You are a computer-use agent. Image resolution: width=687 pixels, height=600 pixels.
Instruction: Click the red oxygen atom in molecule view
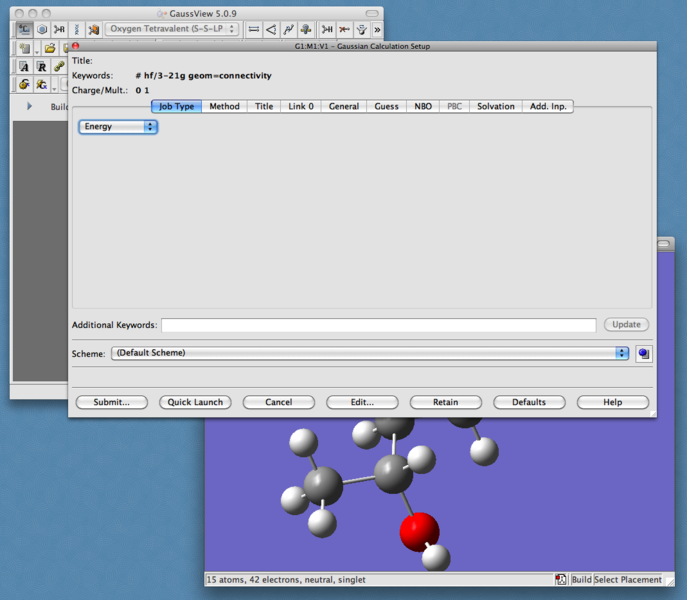pyautogui.click(x=419, y=532)
